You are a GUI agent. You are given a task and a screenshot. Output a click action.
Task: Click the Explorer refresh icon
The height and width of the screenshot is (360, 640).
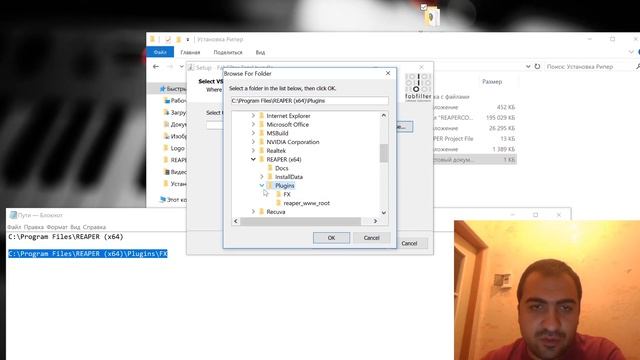pos(538,66)
